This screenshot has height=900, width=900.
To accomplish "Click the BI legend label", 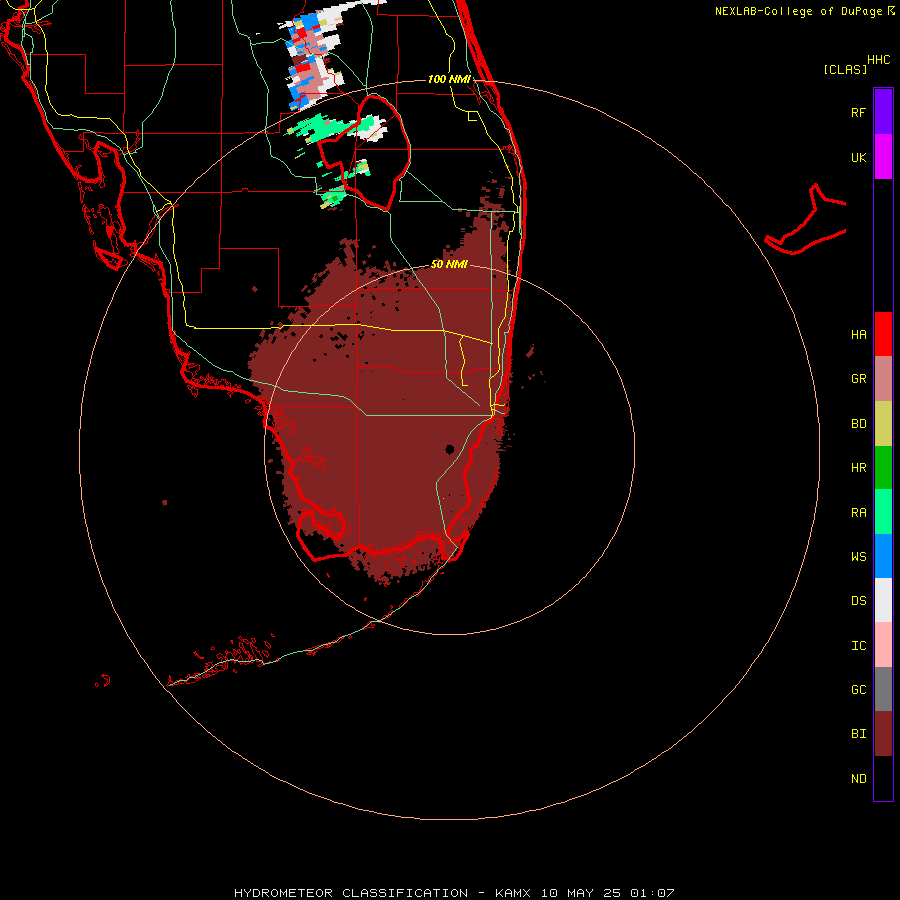I will pos(858,734).
